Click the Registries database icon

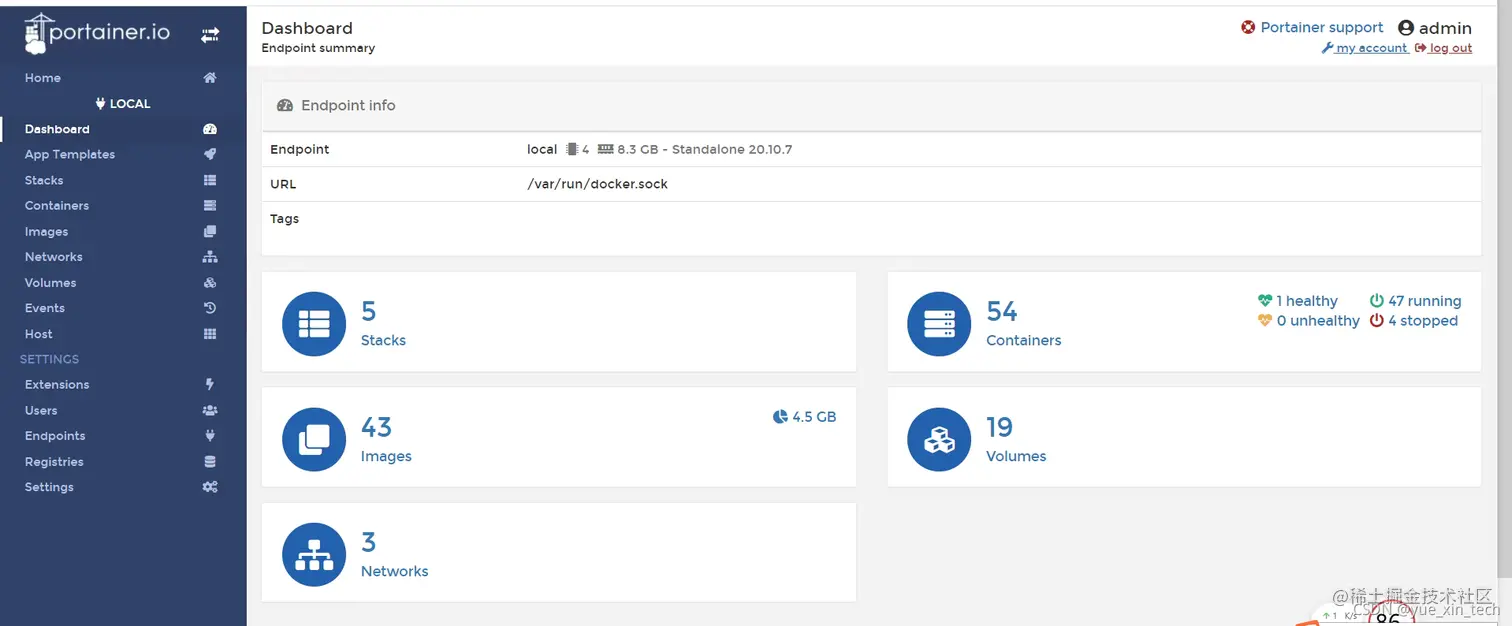tap(210, 462)
